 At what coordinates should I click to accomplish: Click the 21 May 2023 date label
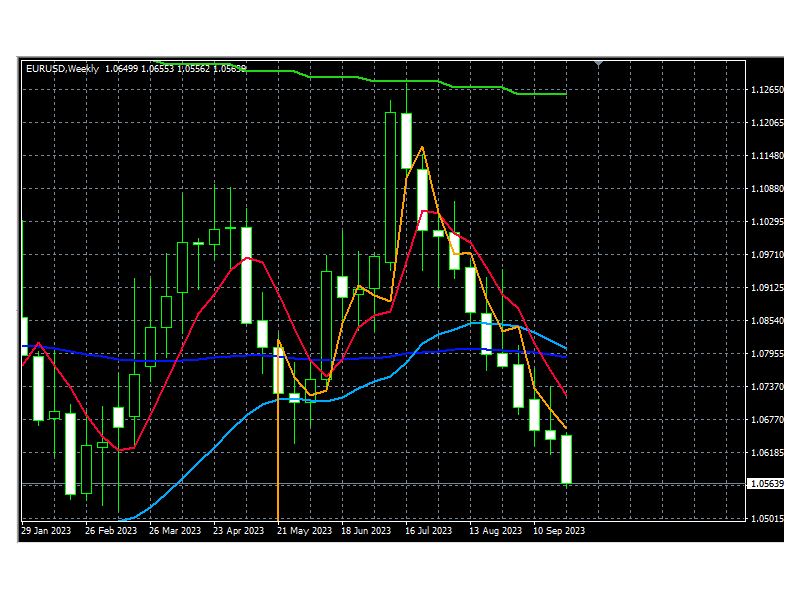click(x=304, y=531)
